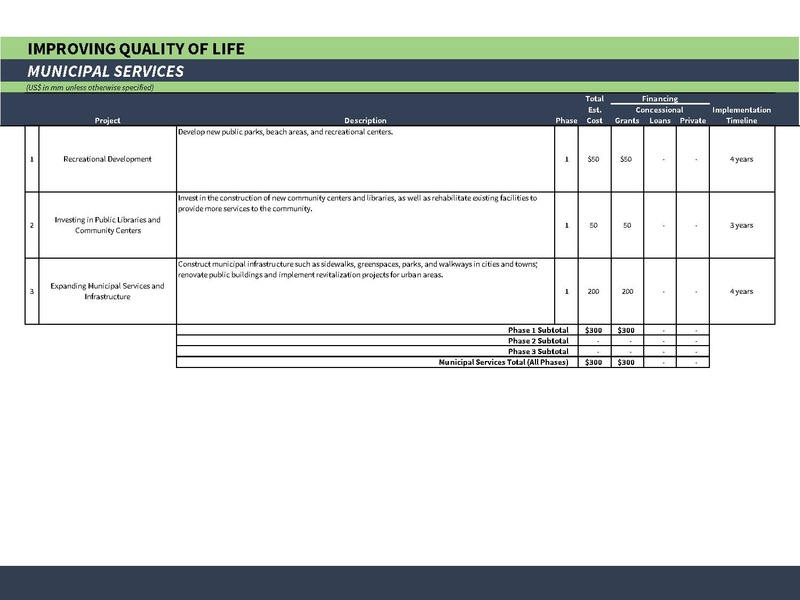Select the 'Phase' column header
Image resolution: width=800 pixels, height=600 pixels.
coord(566,121)
